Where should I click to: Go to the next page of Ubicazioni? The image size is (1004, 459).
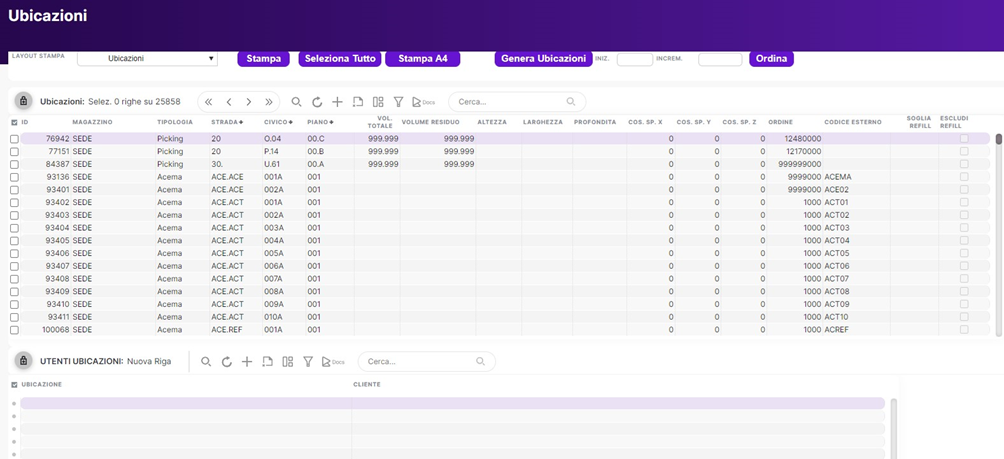click(248, 102)
